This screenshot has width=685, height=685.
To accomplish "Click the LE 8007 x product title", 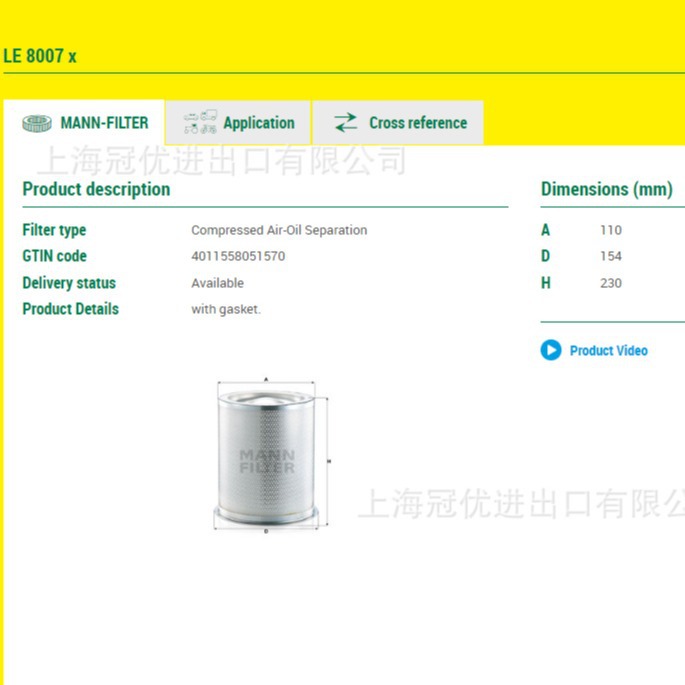I will tap(40, 56).
